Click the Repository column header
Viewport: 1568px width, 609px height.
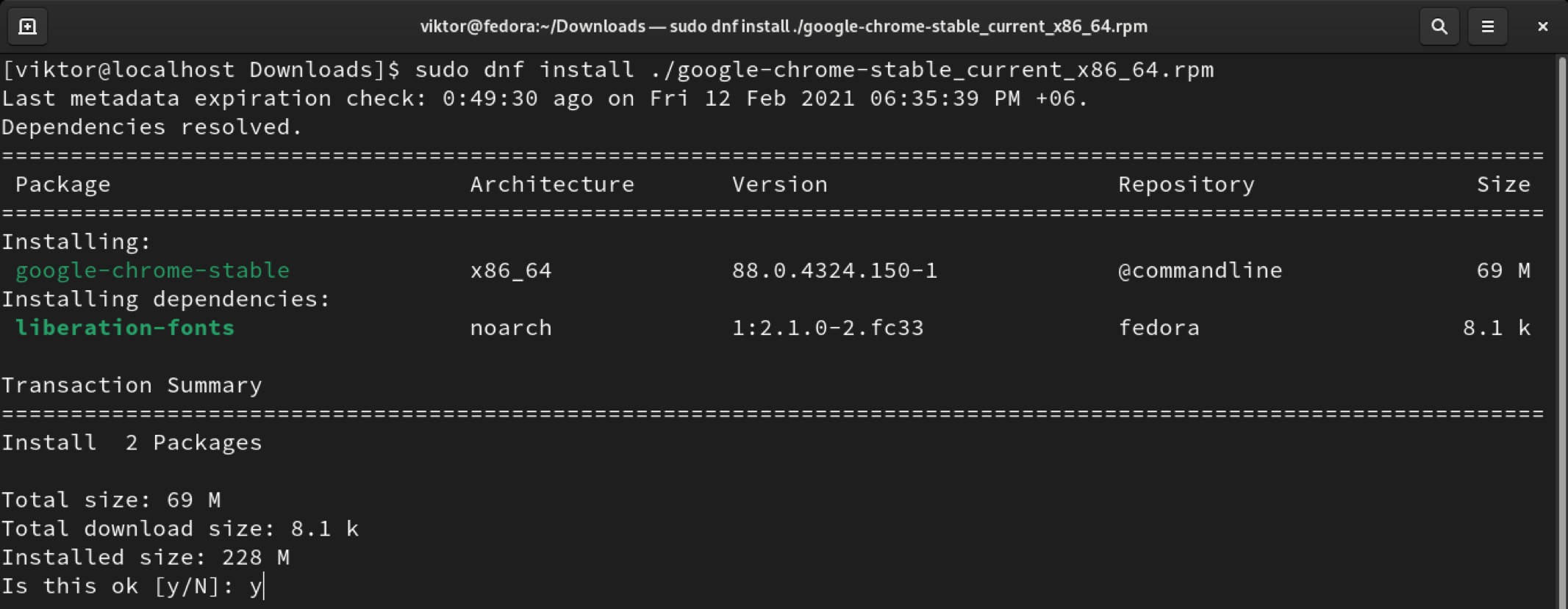[x=1186, y=184]
